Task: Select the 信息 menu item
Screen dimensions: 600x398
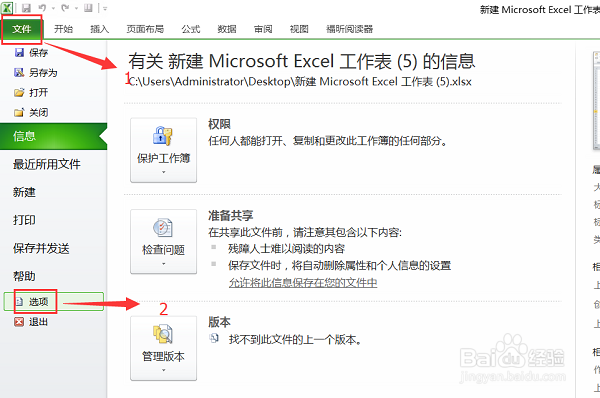Action: [x=53, y=136]
